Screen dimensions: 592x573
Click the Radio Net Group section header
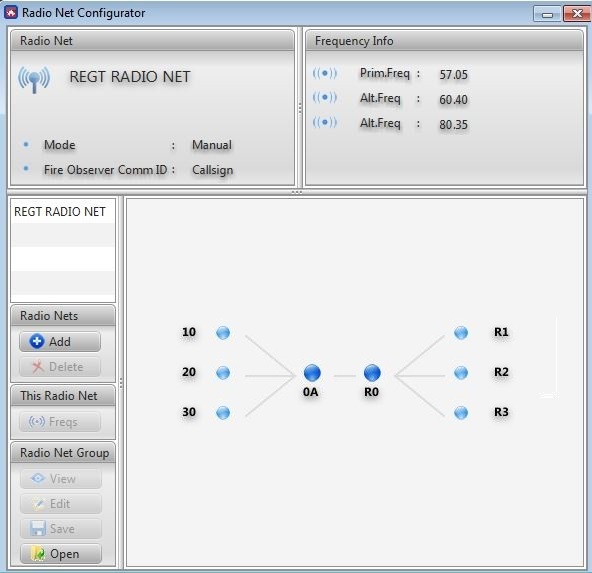63,453
